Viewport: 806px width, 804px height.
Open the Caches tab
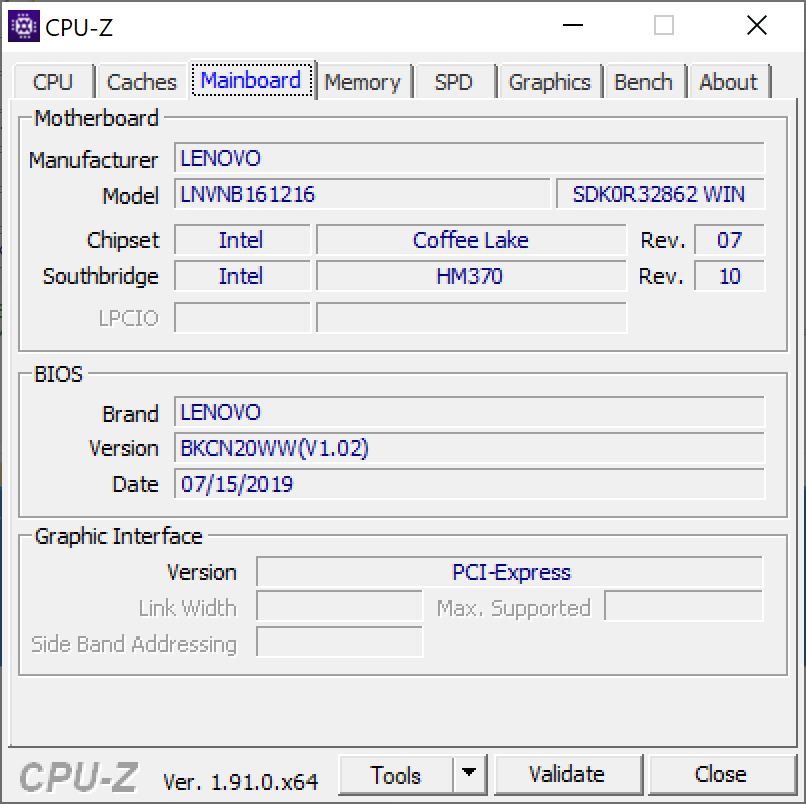(141, 82)
